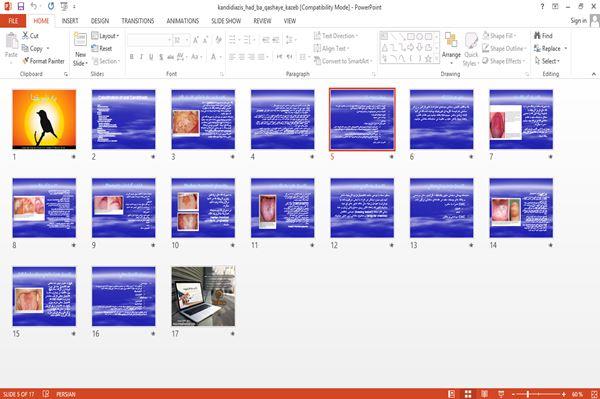The width and height of the screenshot is (600, 399).
Task: Start slide show from status bar icon
Action: [x=501, y=394]
